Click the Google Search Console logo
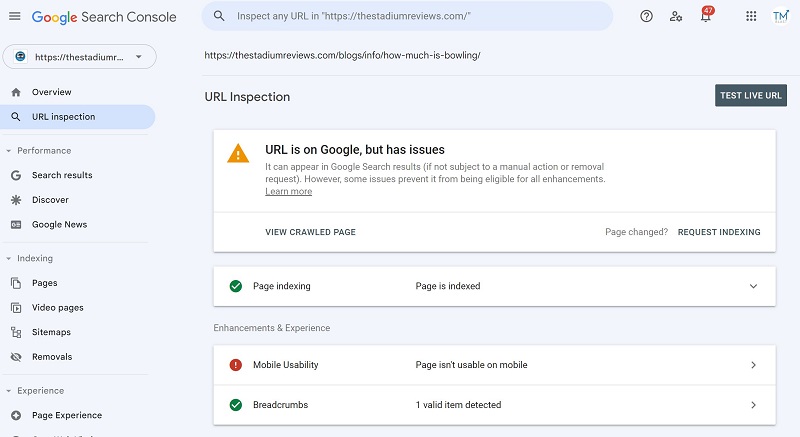800x437 pixels. pos(104,17)
